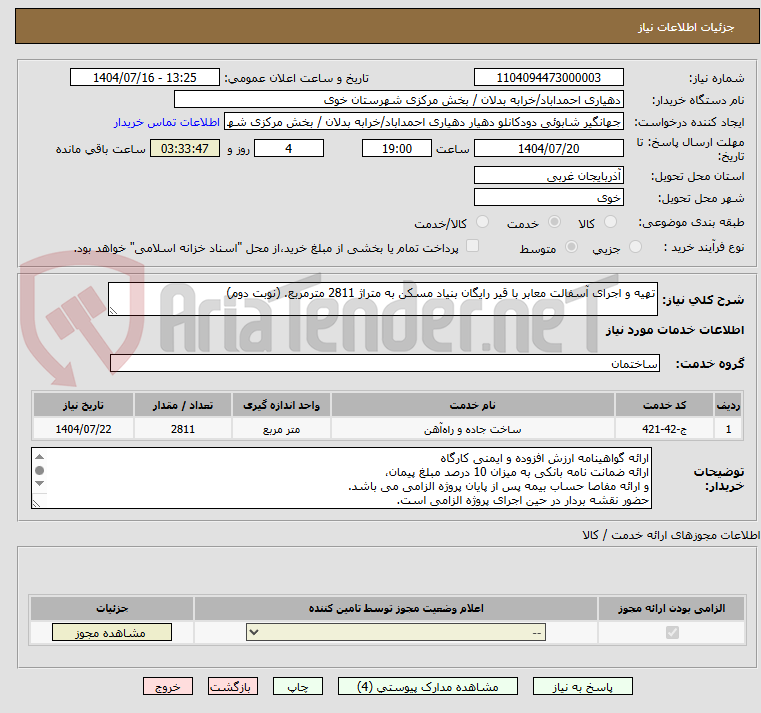Click the ردیف column header
Image resolution: width=761 pixels, height=713 pixels.
coord(728,405)
